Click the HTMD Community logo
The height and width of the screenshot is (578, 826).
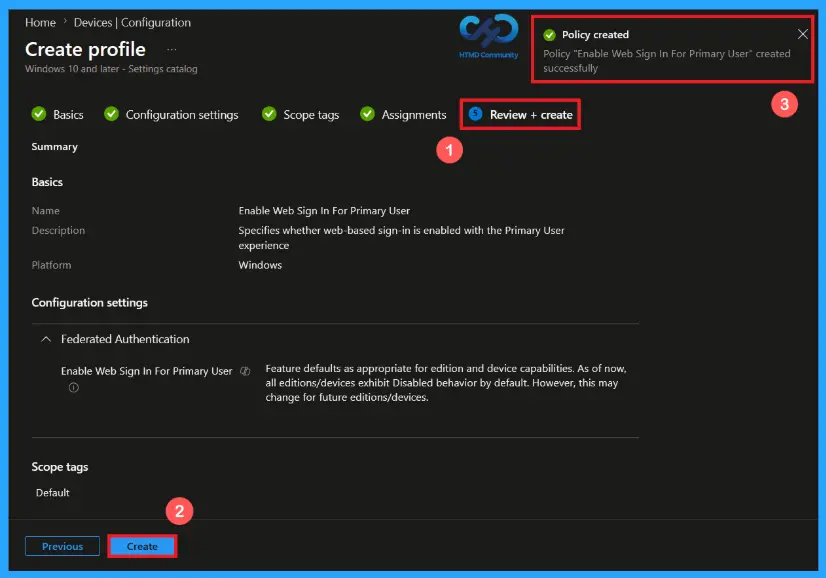489,36
